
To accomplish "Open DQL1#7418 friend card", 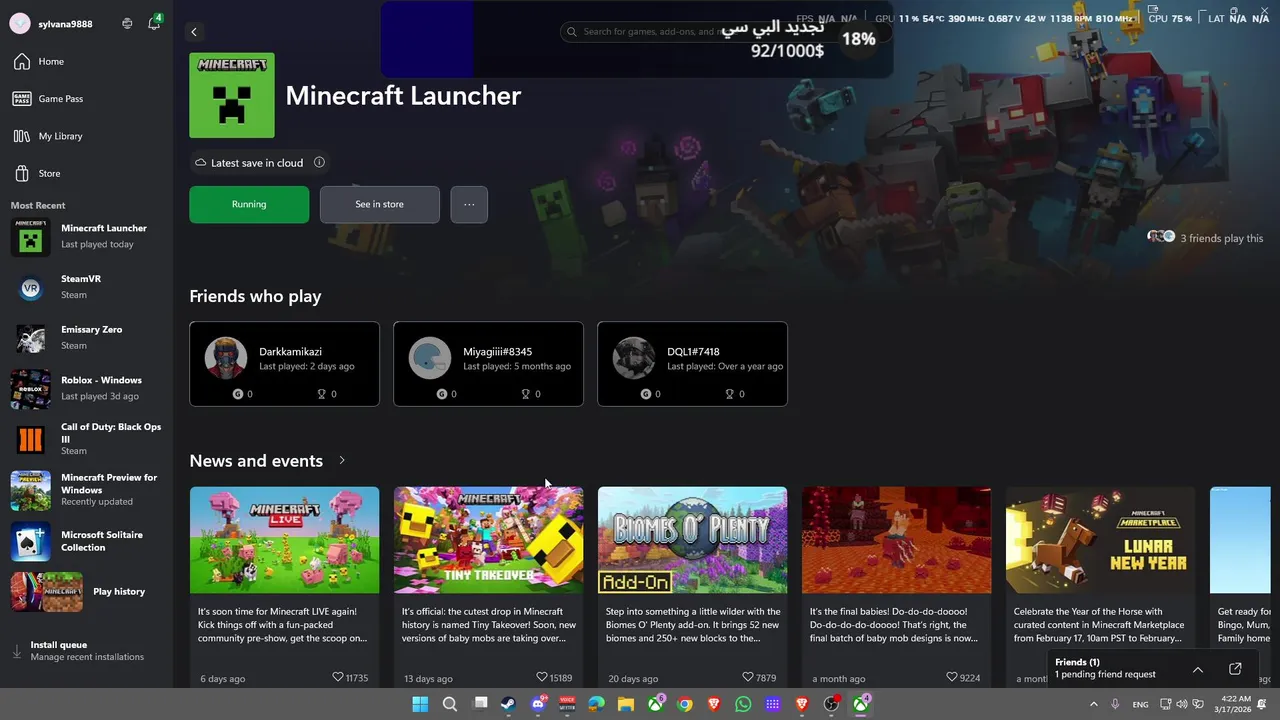I will pos(692,364).
